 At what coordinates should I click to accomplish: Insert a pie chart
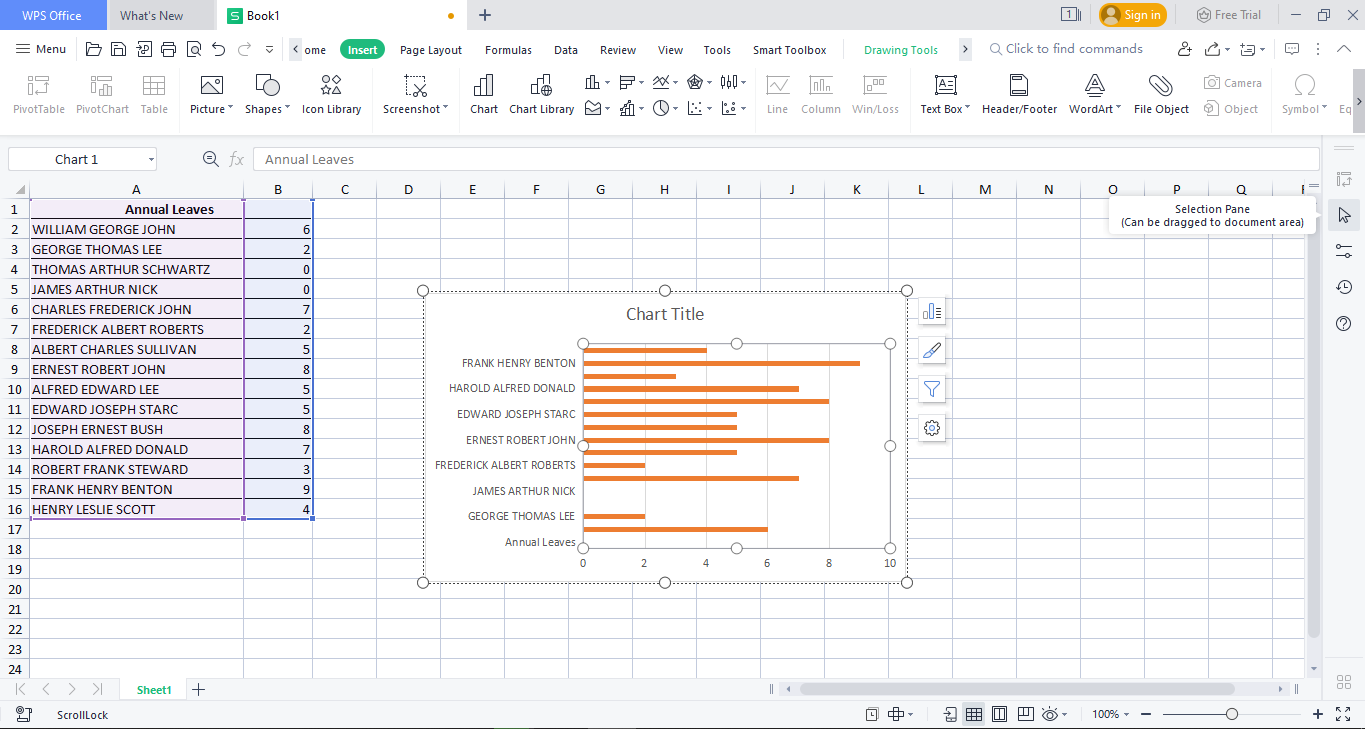(660, 108)
